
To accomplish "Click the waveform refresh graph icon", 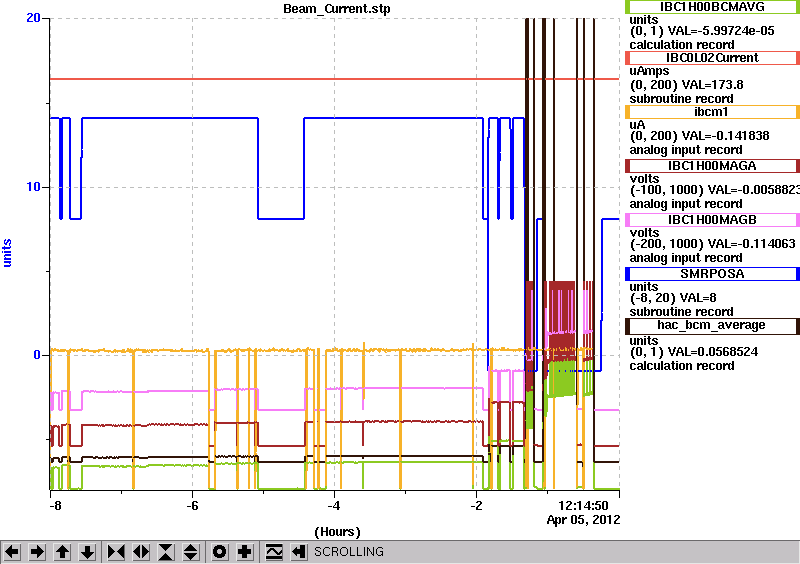I will 274,552.
